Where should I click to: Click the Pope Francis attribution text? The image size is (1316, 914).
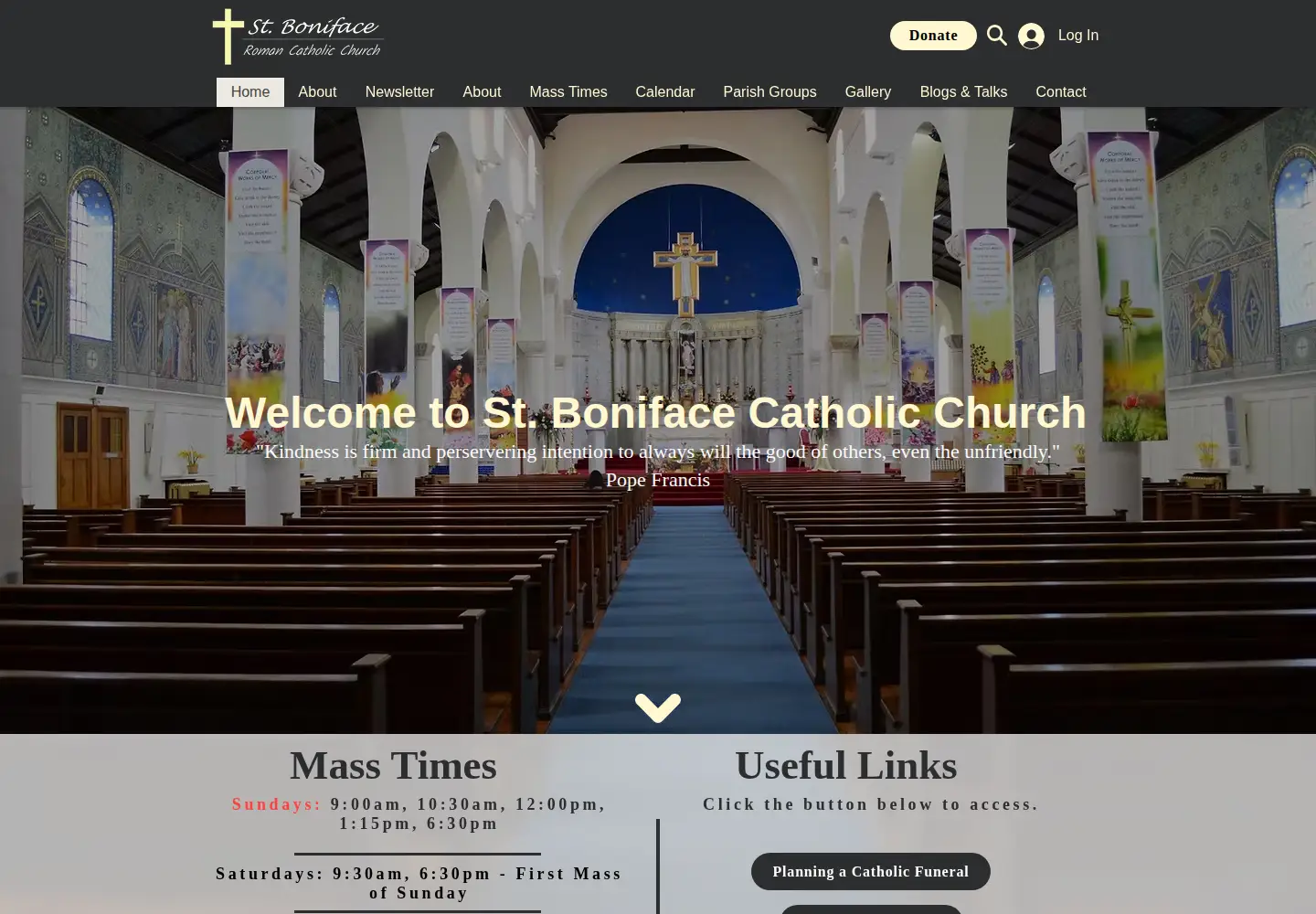(658, 480)
